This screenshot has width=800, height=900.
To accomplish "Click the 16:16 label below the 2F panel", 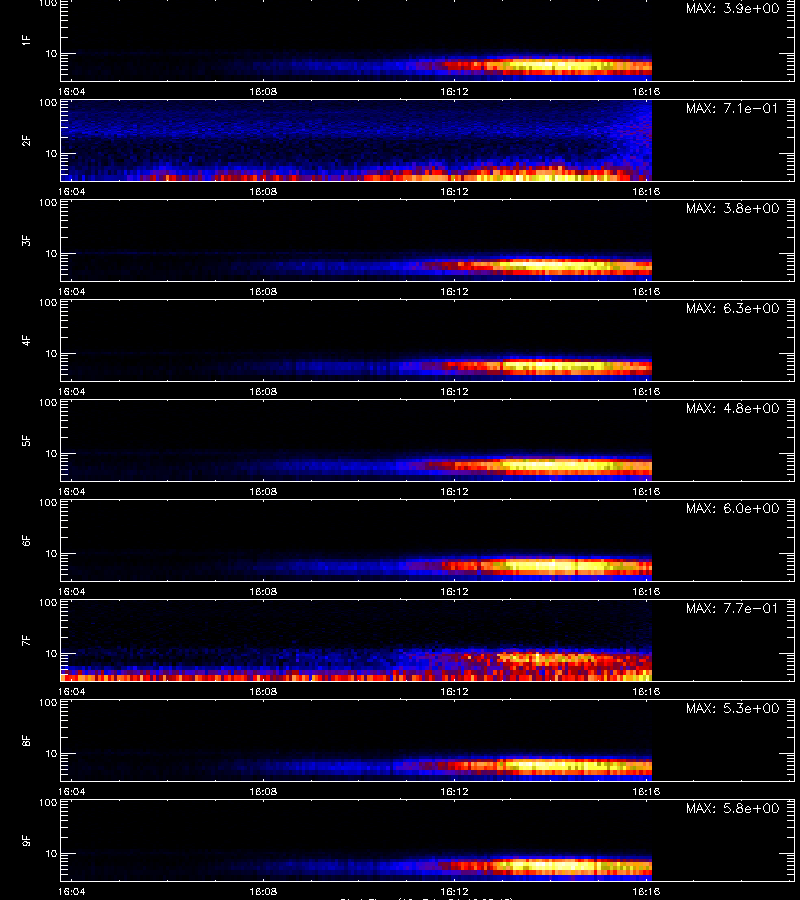I will pos(646,192).
